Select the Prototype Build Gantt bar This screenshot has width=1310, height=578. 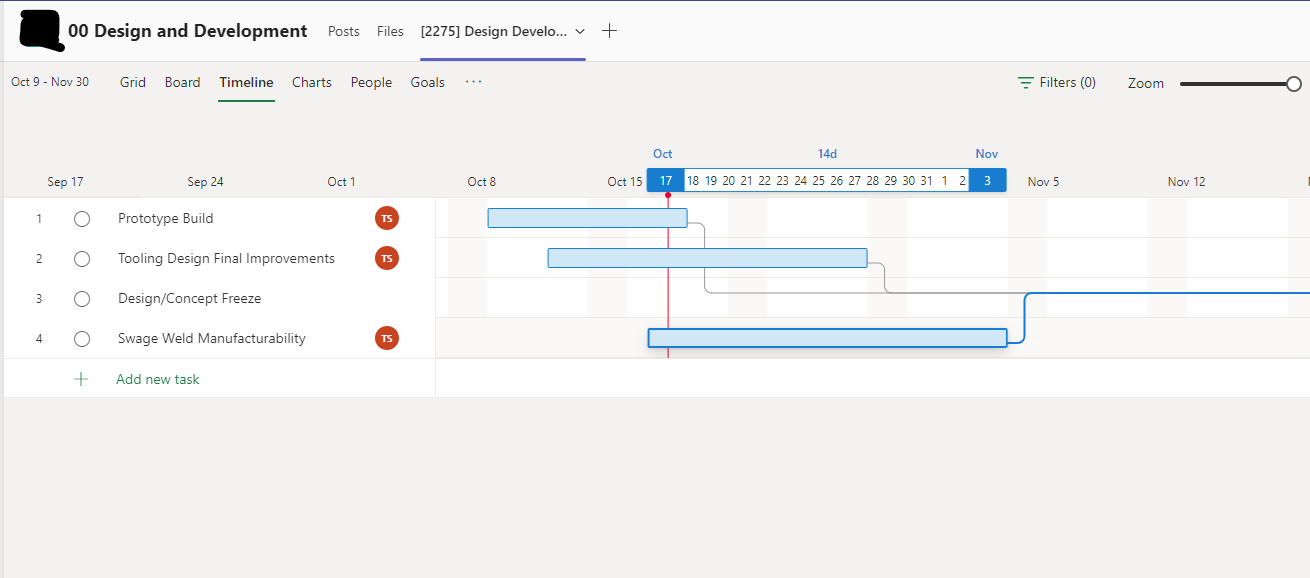pos(588,218)
